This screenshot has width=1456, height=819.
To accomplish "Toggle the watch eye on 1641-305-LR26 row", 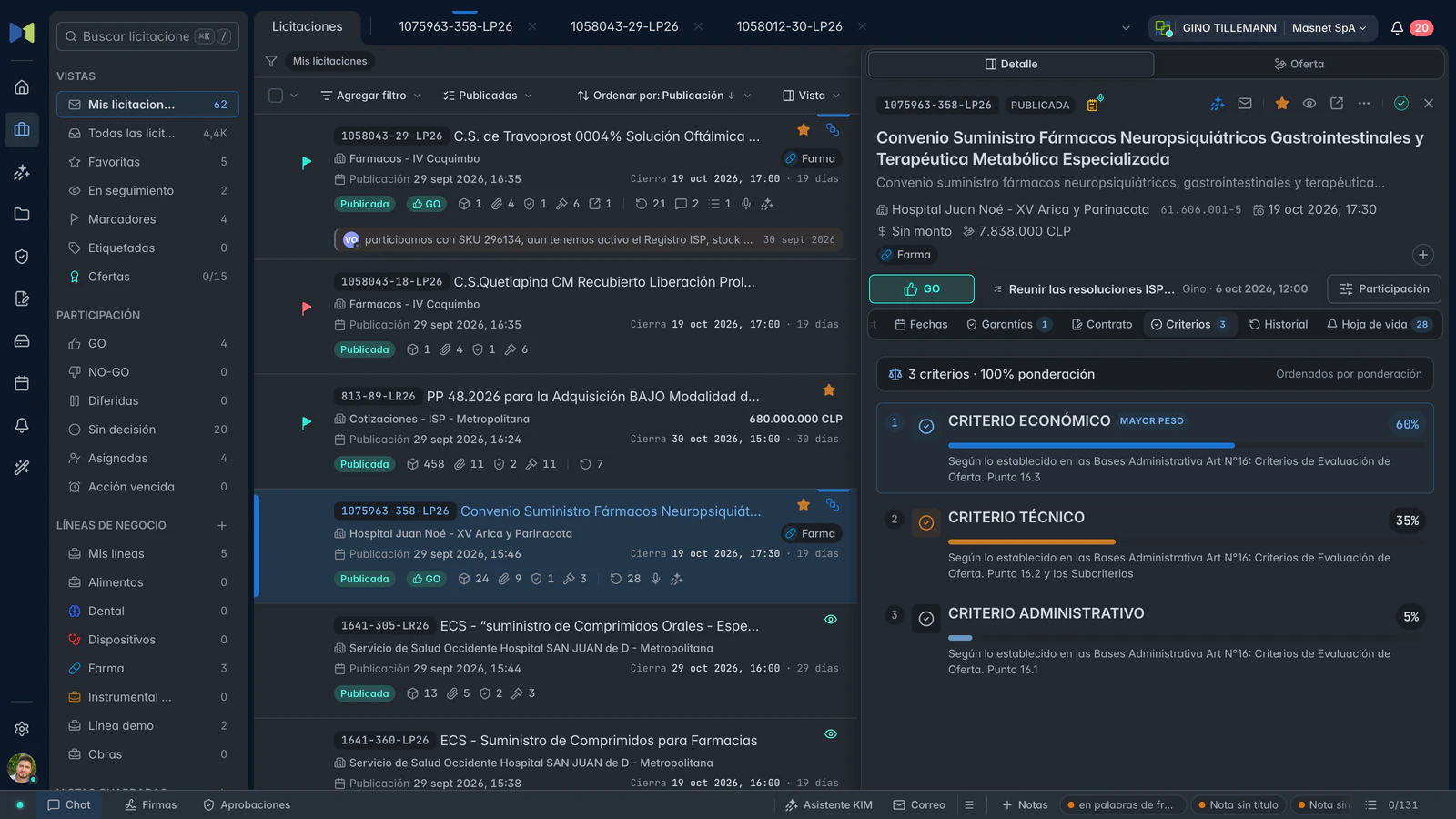I will [x=831, y=620].
